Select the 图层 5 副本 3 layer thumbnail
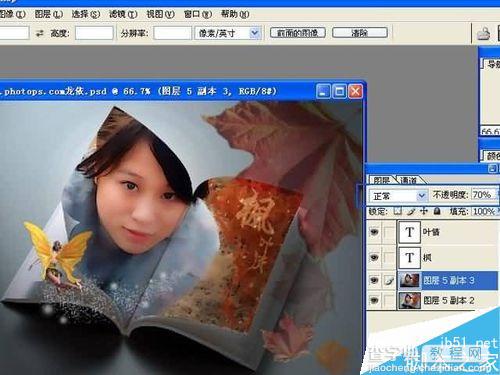Screen dimensions: 500x375 coord(410,281)
